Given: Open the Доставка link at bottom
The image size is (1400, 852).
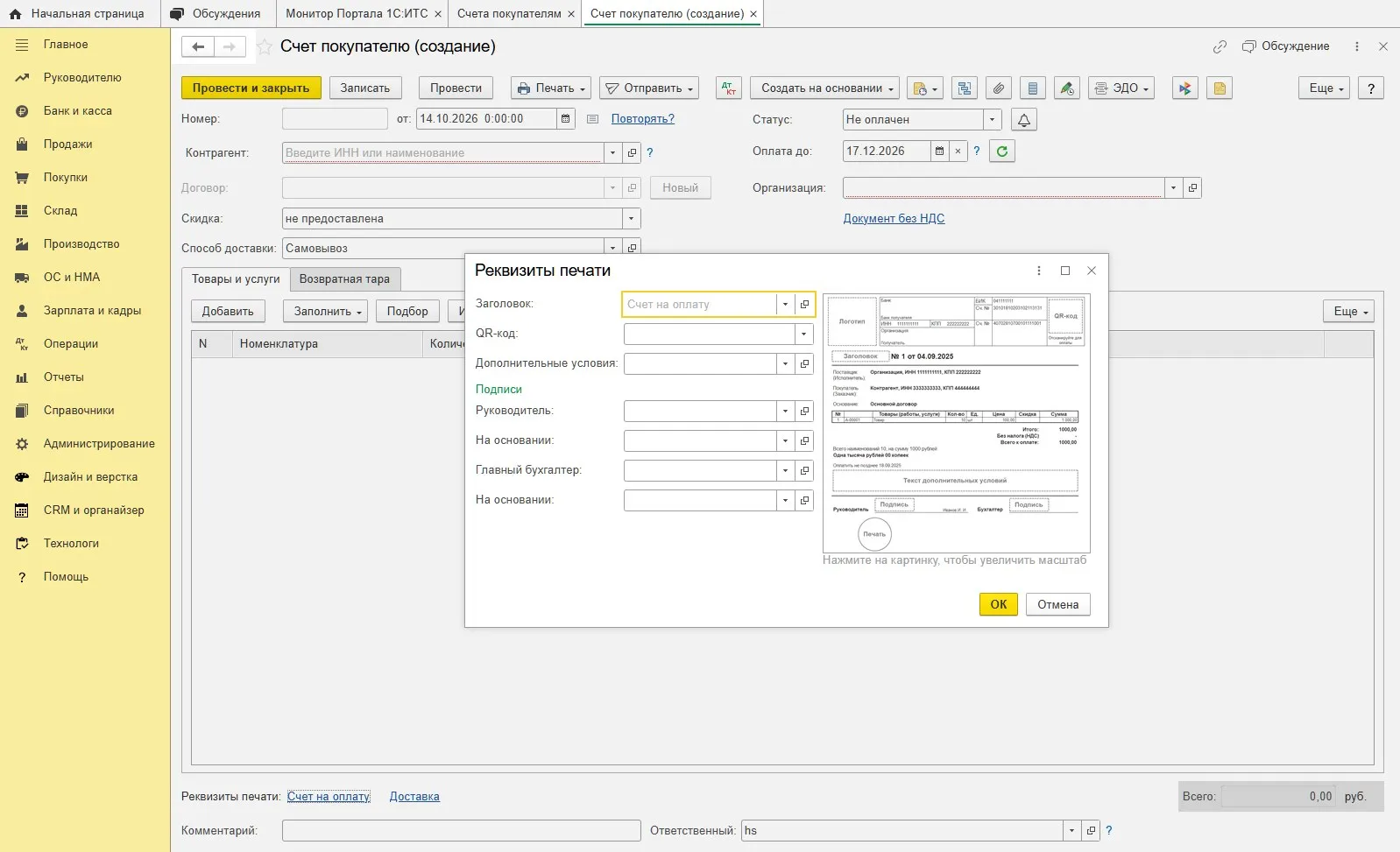Looking at the screenshot, I should tap(414, 797).
